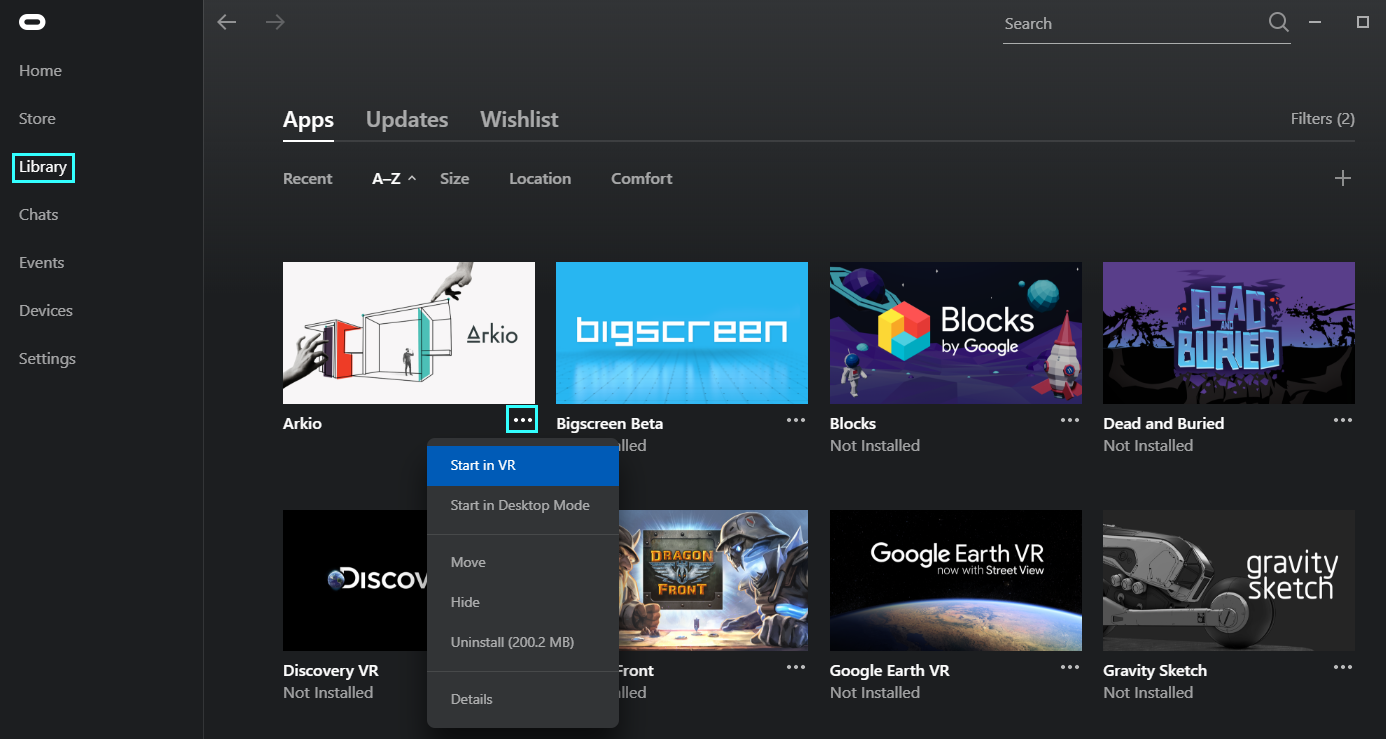Maximize the Oculus window
Screen dimensions: 1386x739
[1362, 22]
